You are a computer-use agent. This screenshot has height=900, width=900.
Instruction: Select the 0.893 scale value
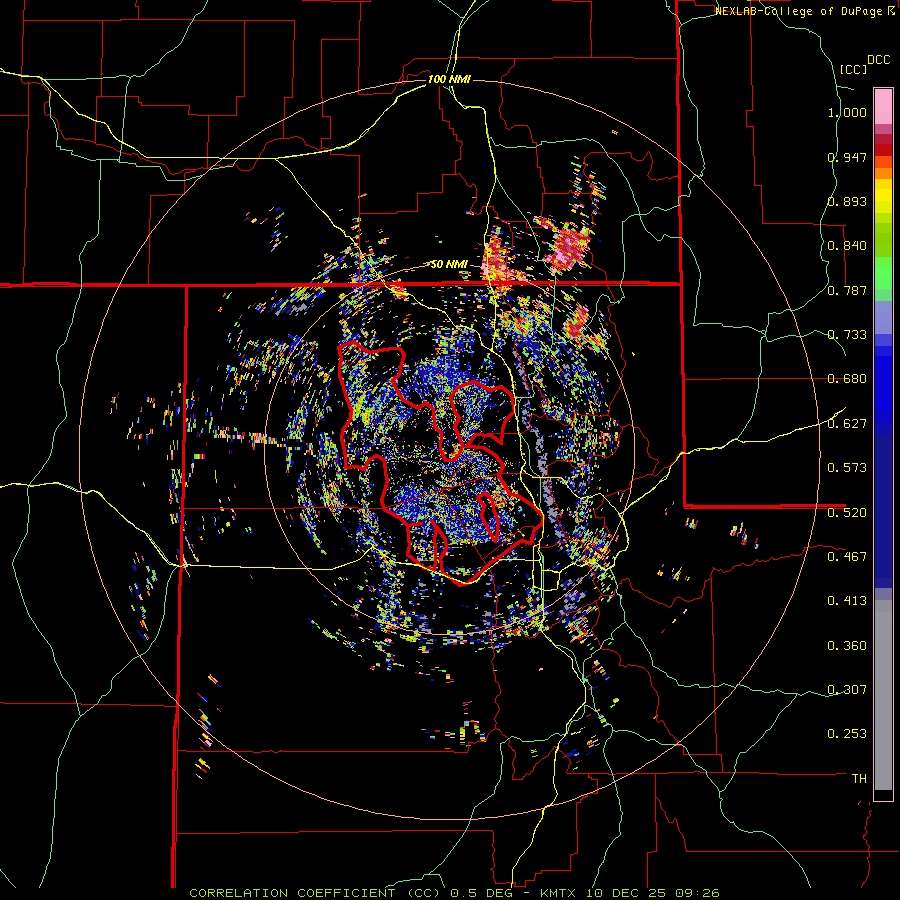click(847, 201)
